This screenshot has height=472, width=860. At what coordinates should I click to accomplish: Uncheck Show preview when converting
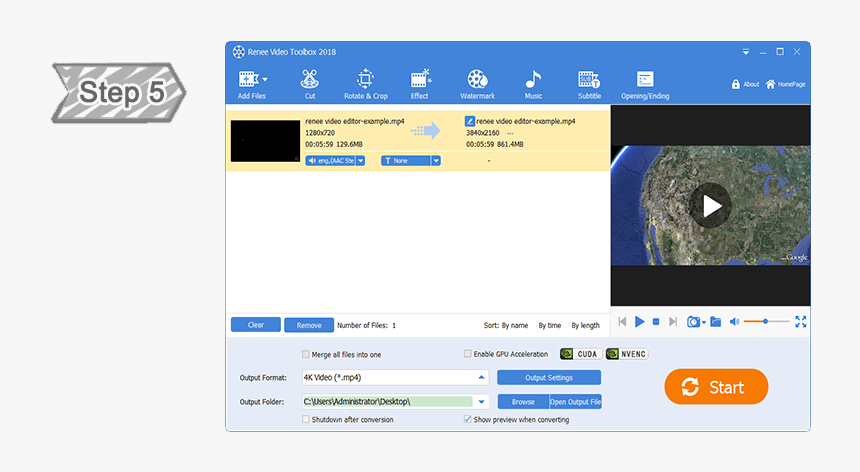[x=467, y=419]
